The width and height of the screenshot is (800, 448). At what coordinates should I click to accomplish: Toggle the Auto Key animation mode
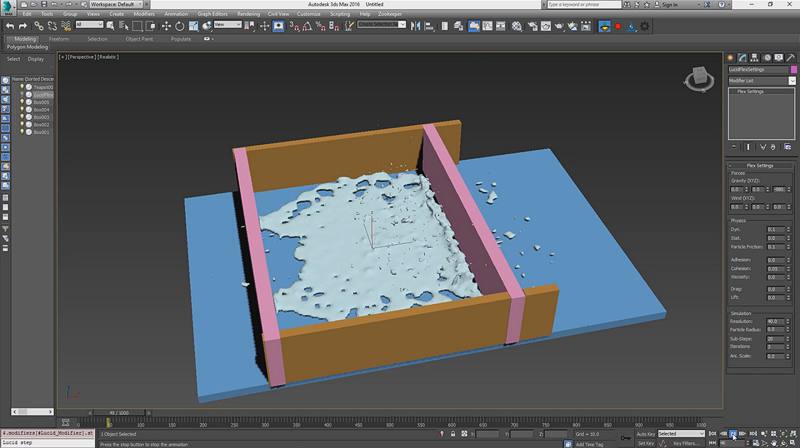pos(646,434)
